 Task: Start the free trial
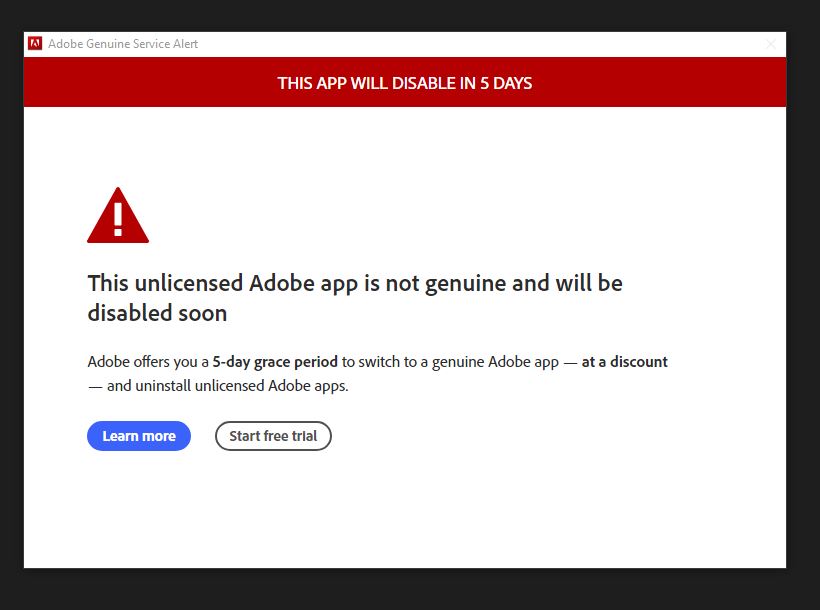(273, 436)
